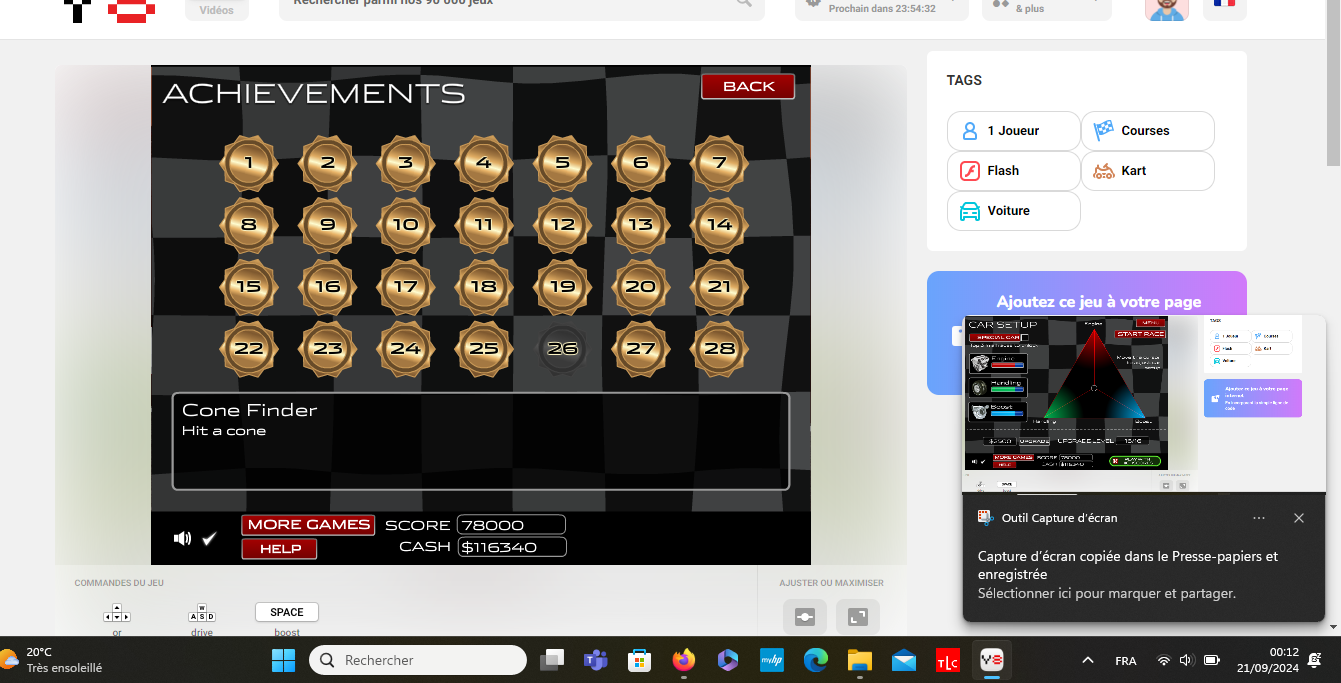Maximize the game to fullscreen

click(857, 617)
